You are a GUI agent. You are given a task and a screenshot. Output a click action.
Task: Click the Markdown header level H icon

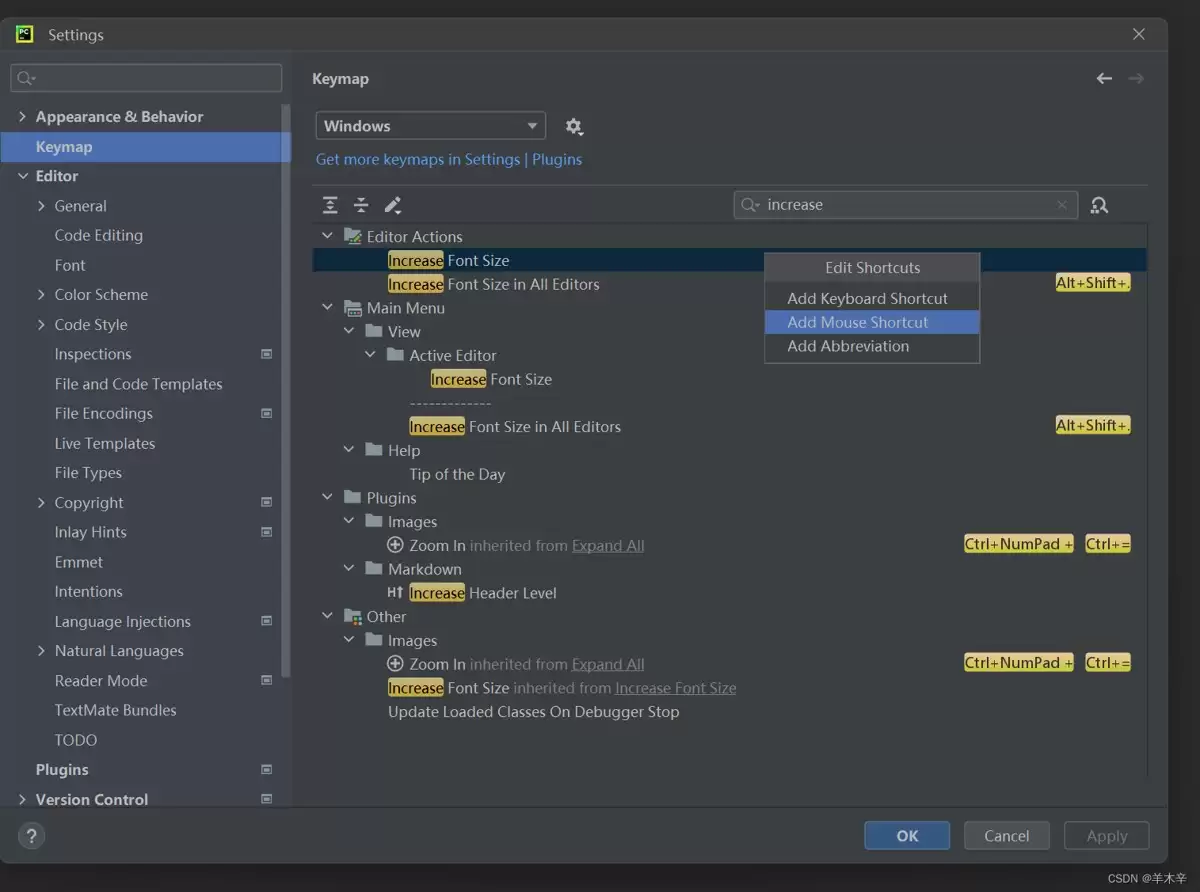click(x=395, y=592)
